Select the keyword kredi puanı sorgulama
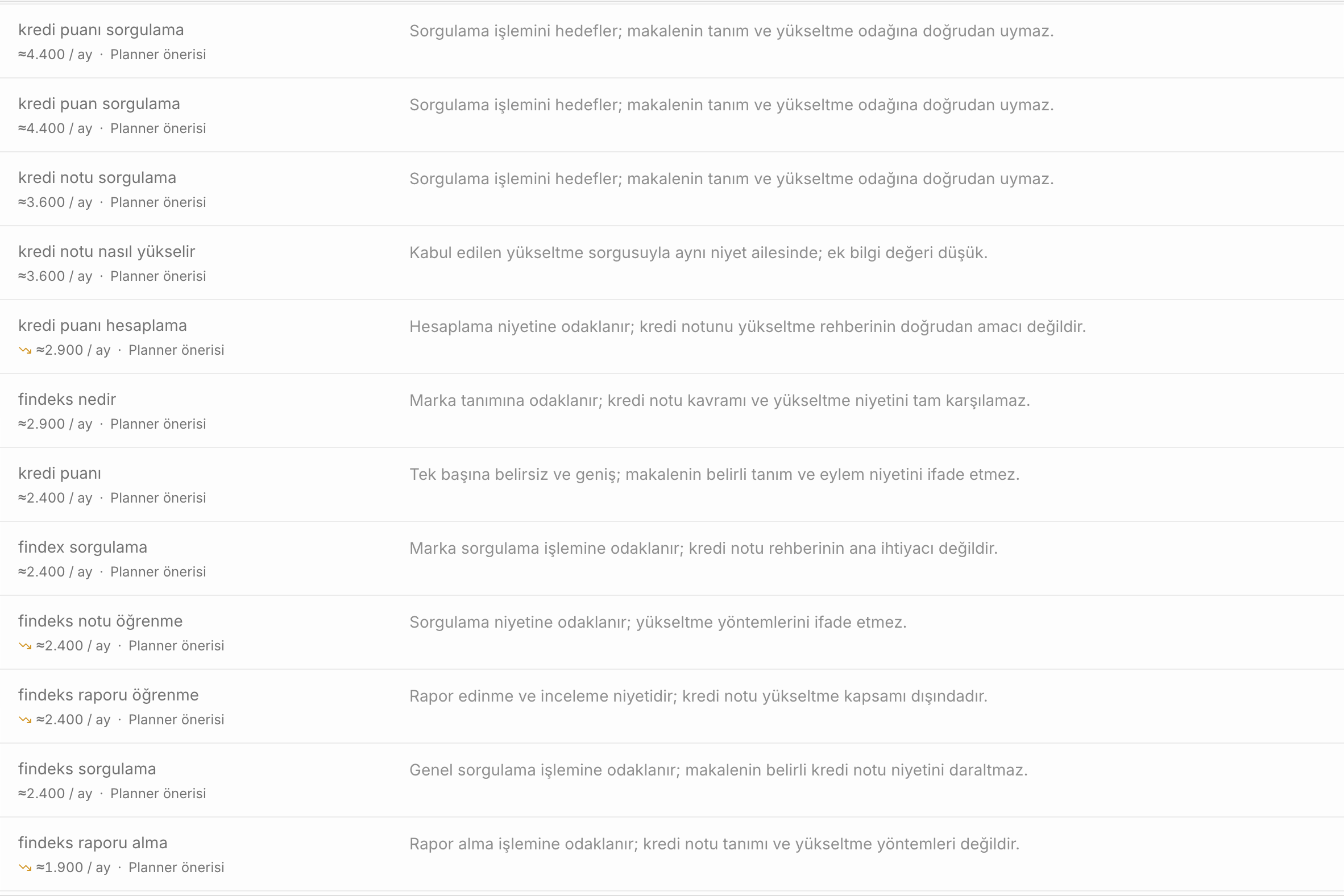This screenshot has width=1344, height=896. tap(101, 30)
